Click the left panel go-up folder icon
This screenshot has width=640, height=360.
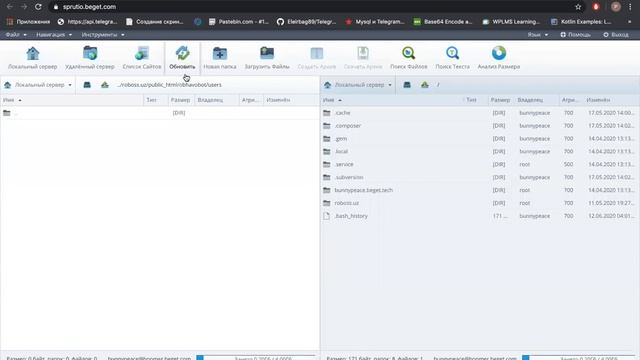pyautogui.click(x=105, y=85)
